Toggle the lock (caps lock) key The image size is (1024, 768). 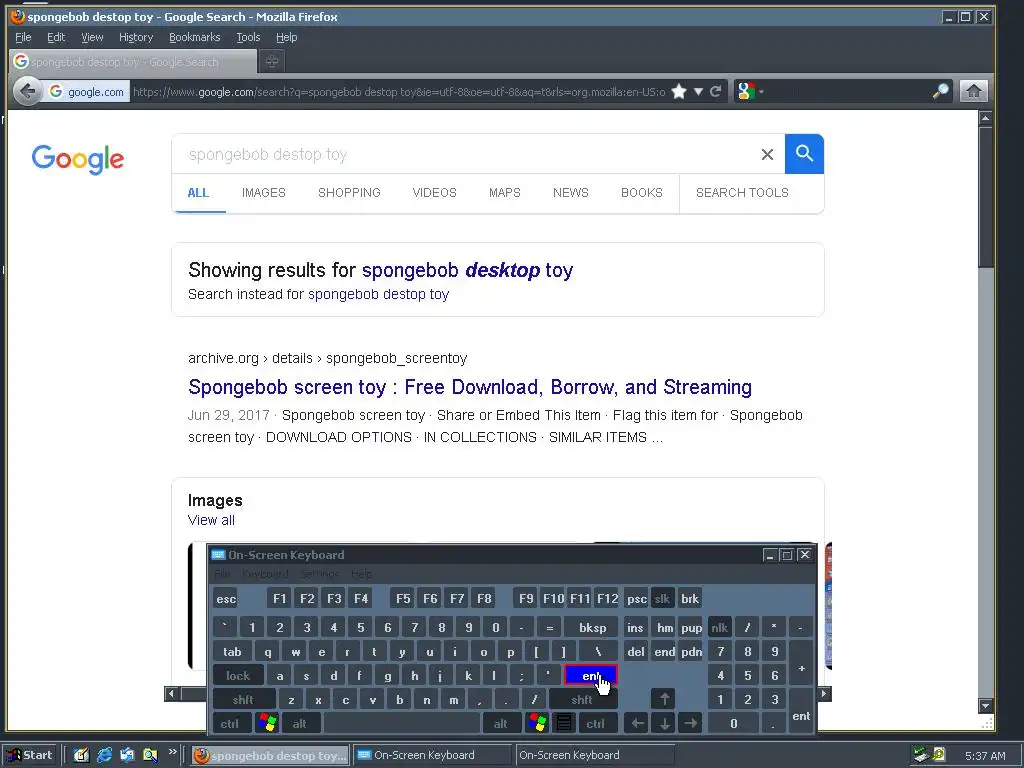tap(238, 676)
